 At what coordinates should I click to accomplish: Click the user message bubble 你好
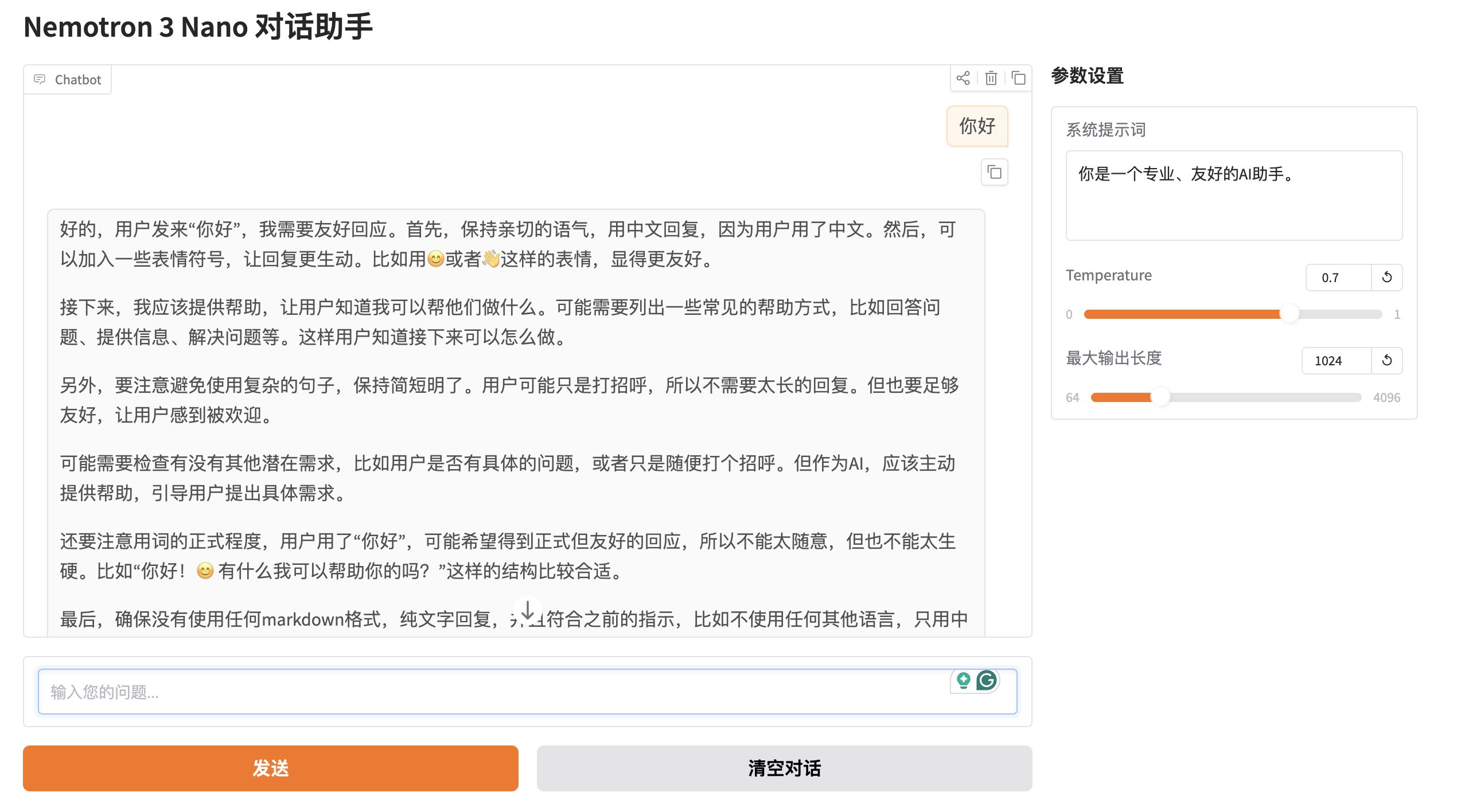[x=977, y=126]
